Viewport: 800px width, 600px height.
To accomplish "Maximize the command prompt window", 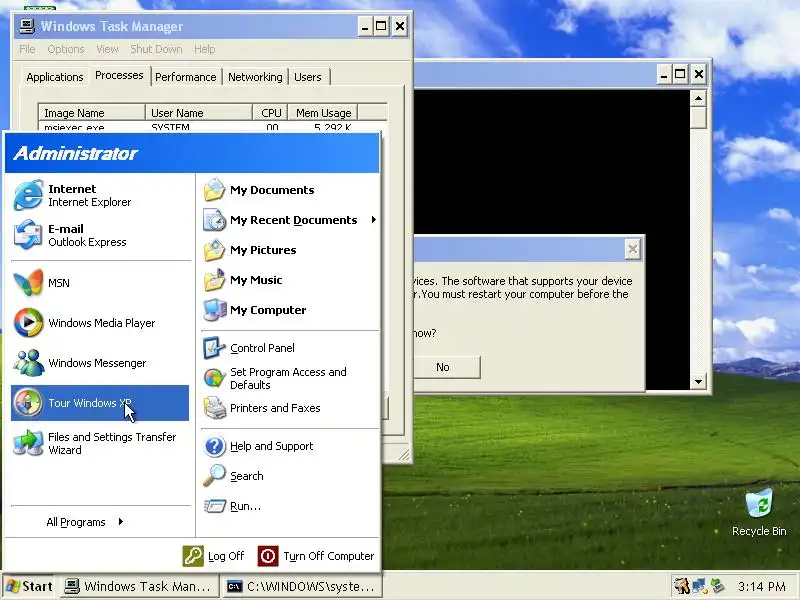I will coord(680,74).
